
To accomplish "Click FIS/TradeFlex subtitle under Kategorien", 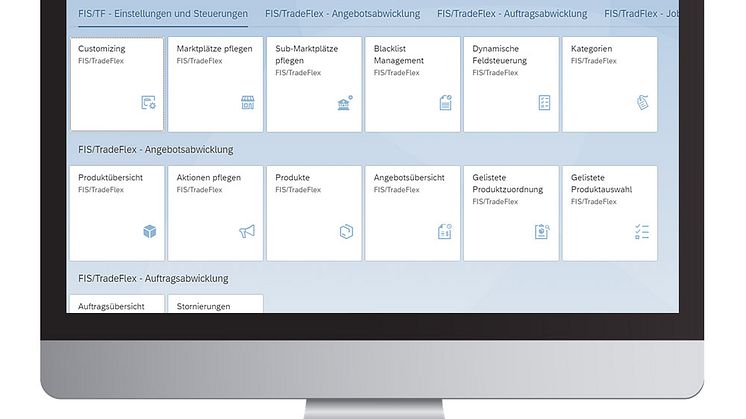I will (x=594, y=61).
